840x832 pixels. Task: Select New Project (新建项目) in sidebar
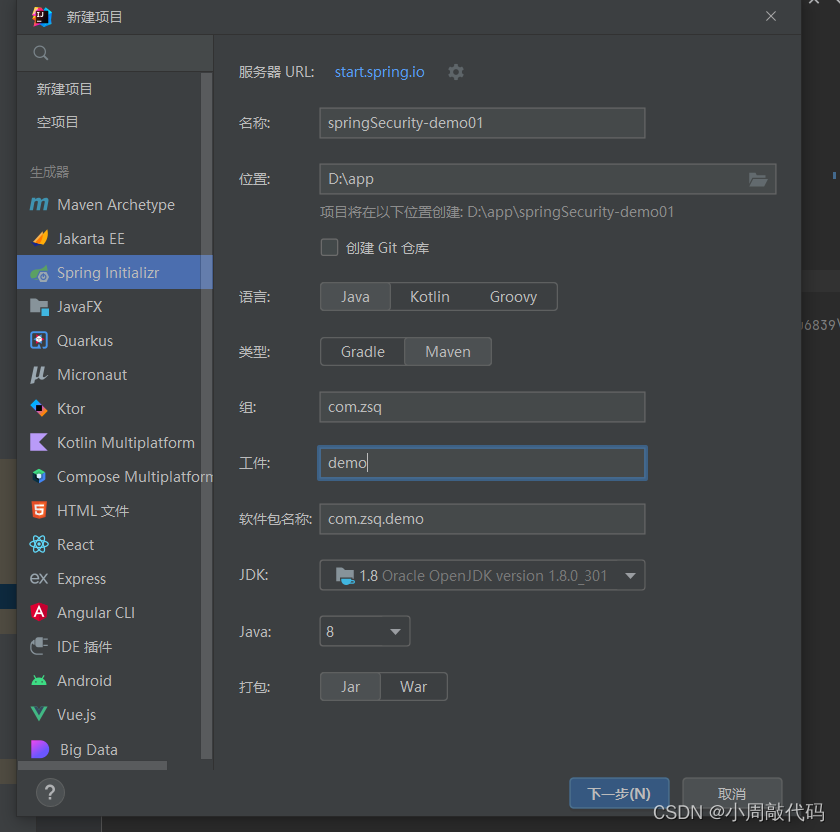(x=64, y=89)
